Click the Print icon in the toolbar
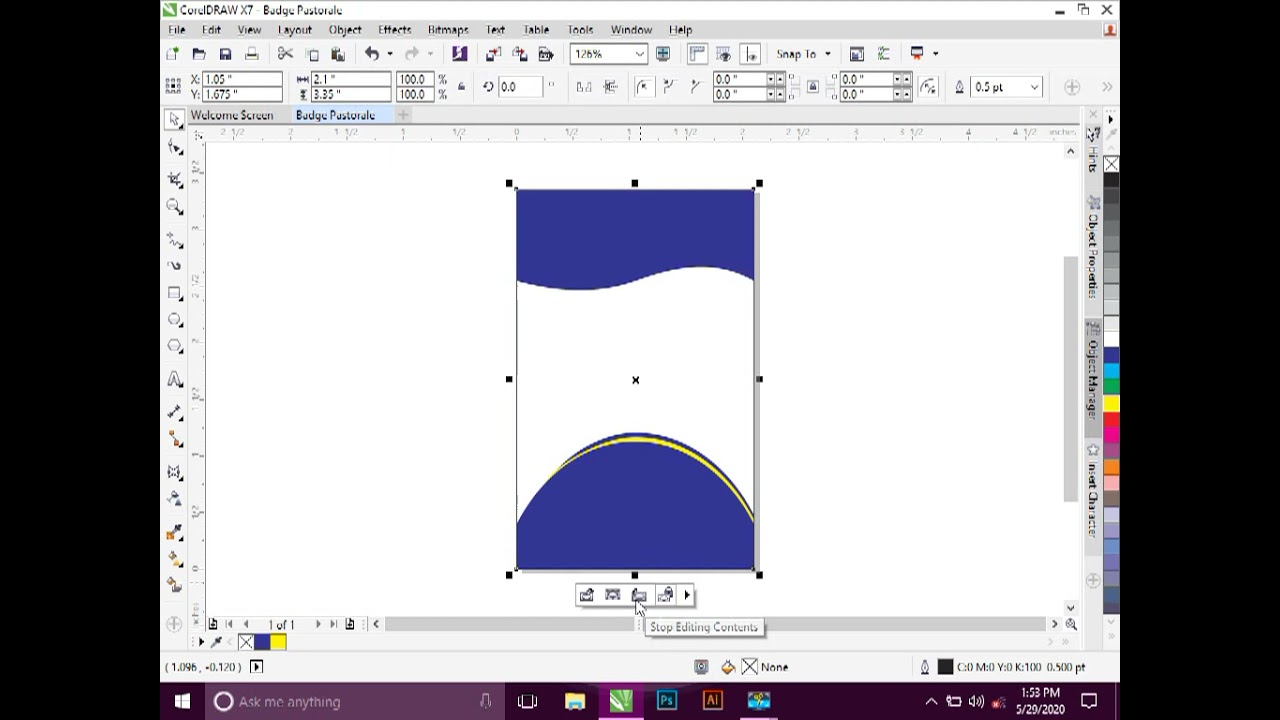 click(x=251, y=54)
